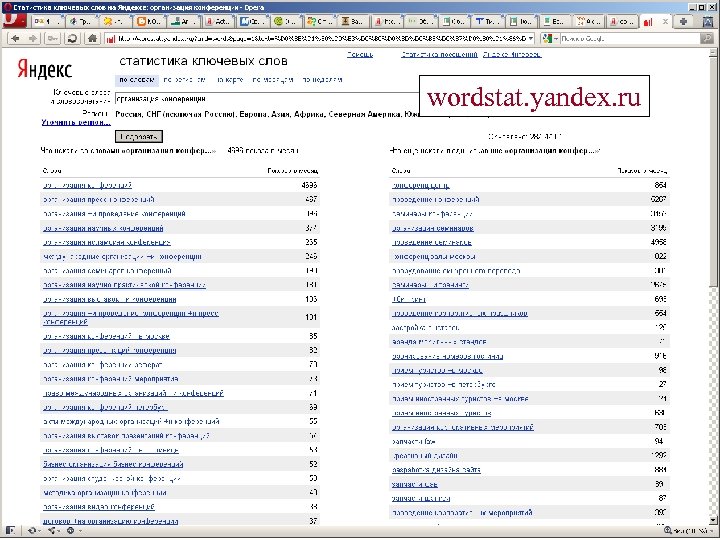Image resolution: width=720 pixels, height=540 pixels.
Task: Open right column 'конференц залы' top link
Action: [x=421, y=186]
